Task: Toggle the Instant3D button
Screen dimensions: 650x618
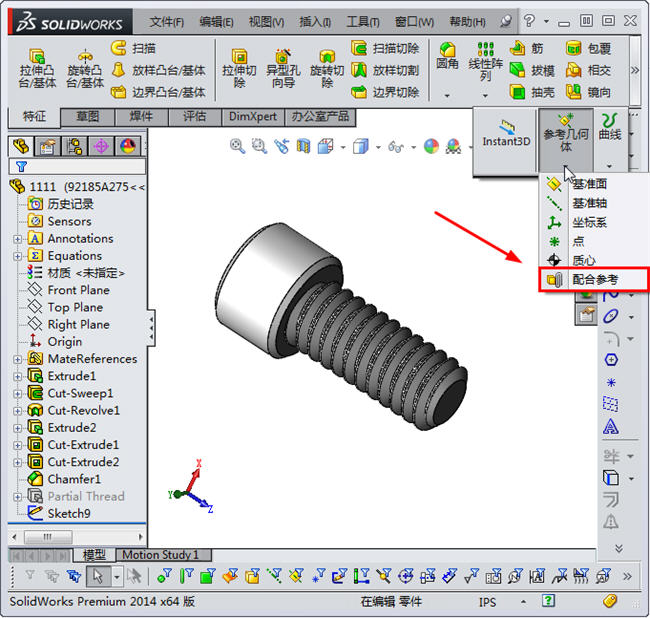Action: tap(506, 133)
